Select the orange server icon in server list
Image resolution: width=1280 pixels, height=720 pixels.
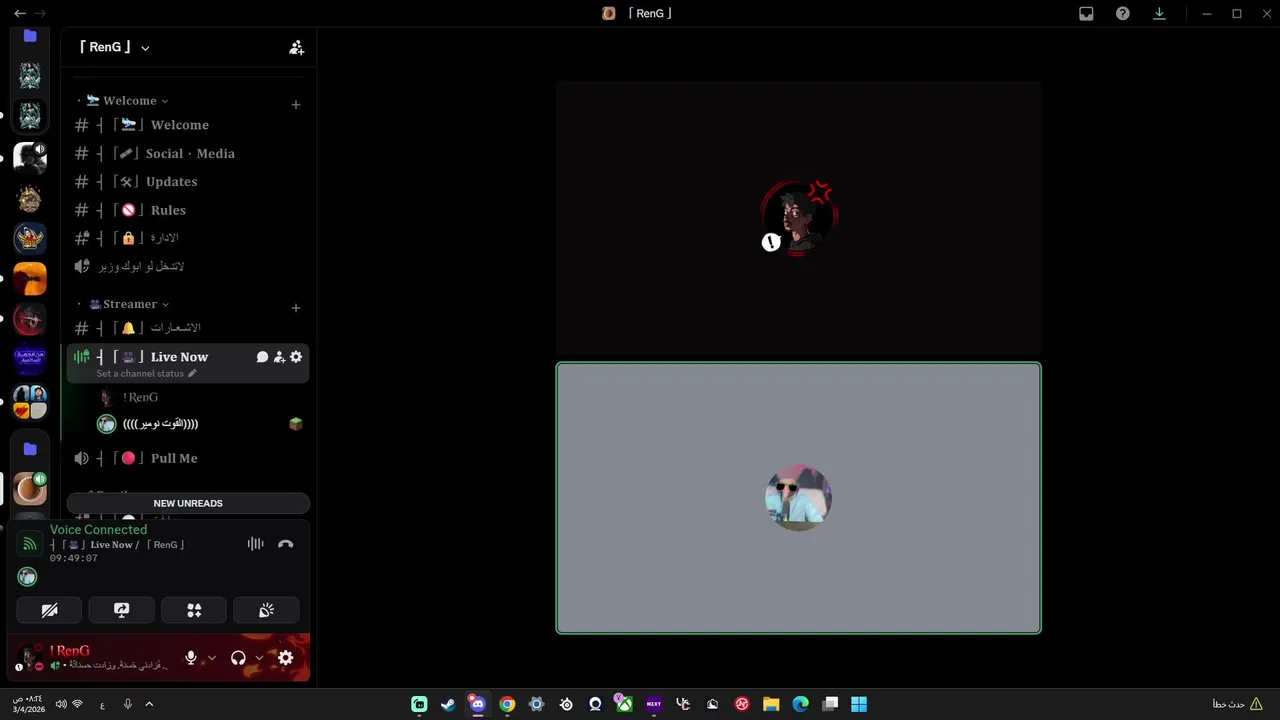pyautogui.click(x=30, y=279)
